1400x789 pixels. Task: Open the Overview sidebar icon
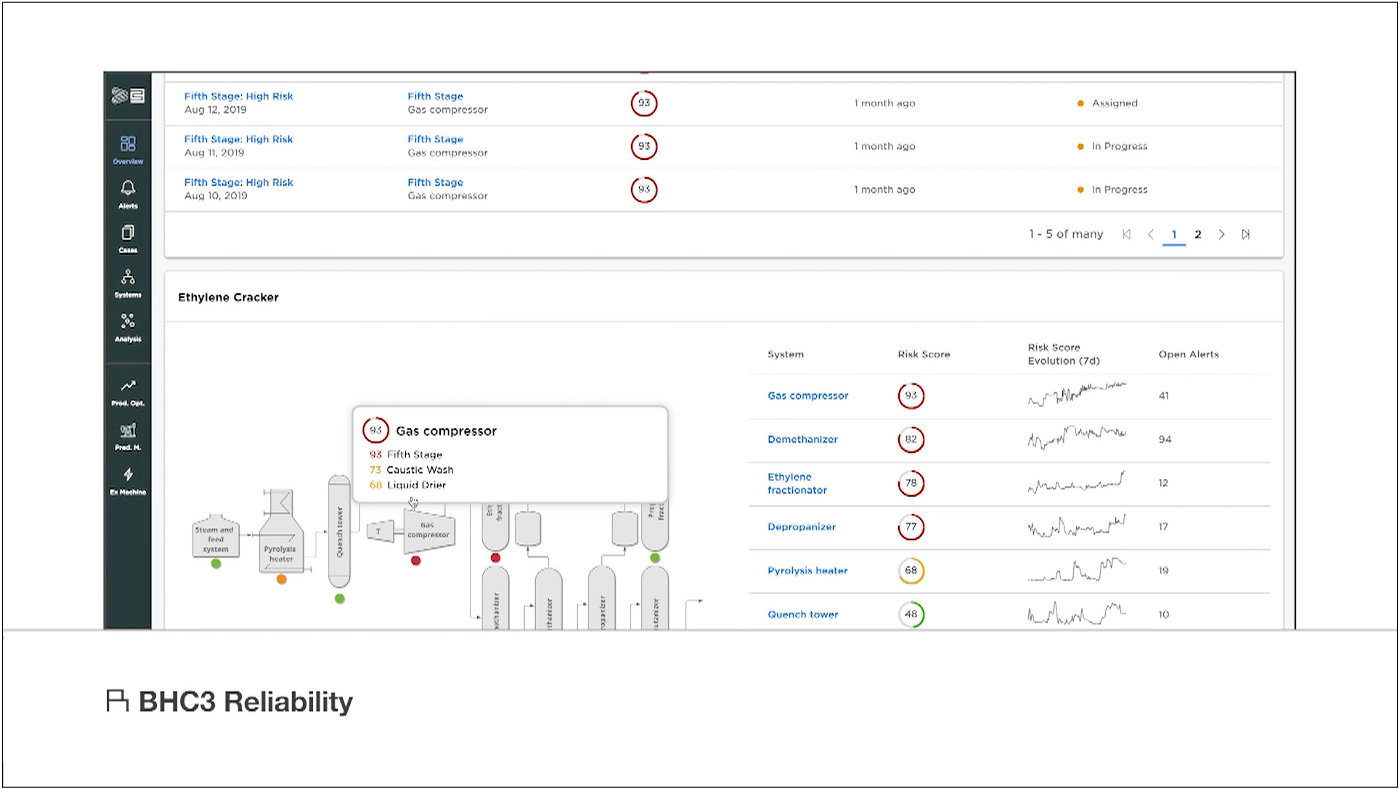(x=128, y=144)
